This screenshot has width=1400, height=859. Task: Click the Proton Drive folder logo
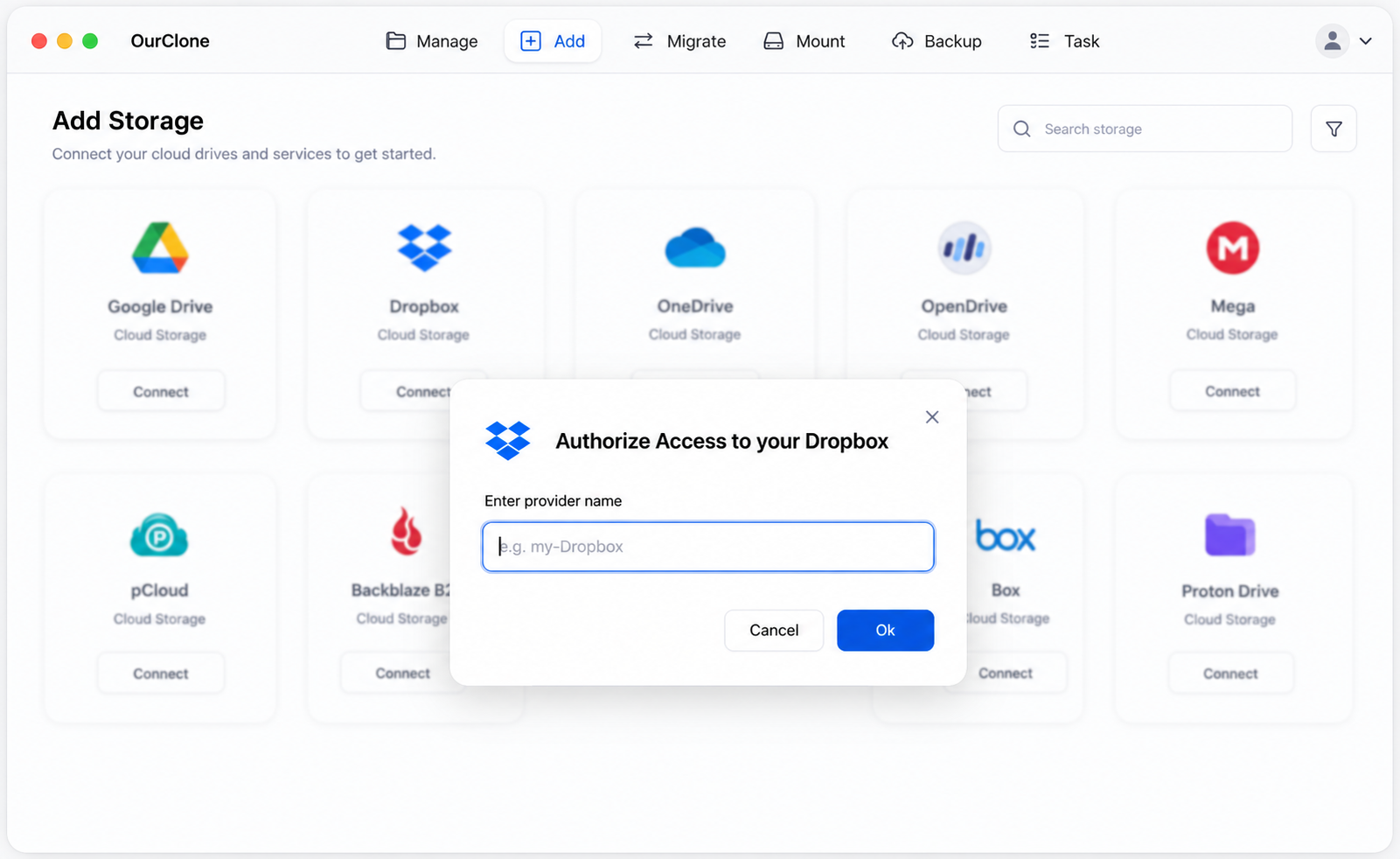pos(1230,534)
